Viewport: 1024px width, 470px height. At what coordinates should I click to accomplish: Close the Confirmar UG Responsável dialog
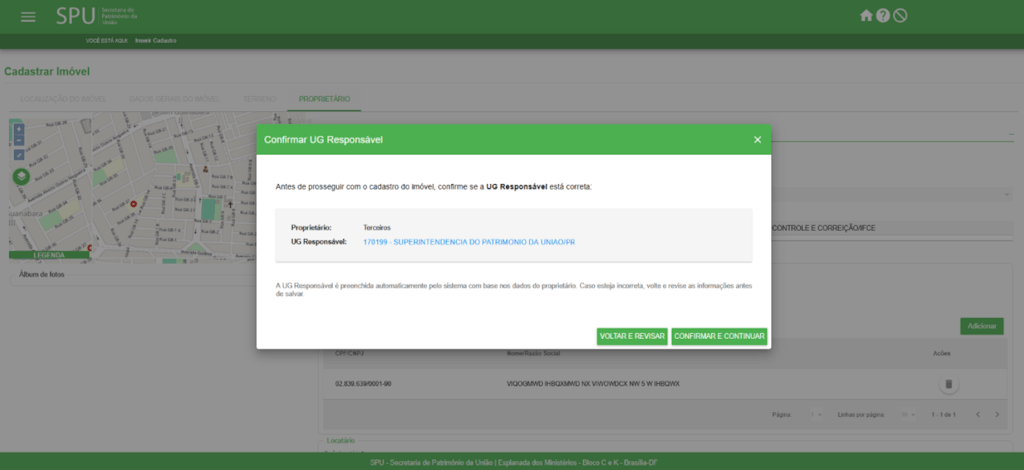pos(758,140)
